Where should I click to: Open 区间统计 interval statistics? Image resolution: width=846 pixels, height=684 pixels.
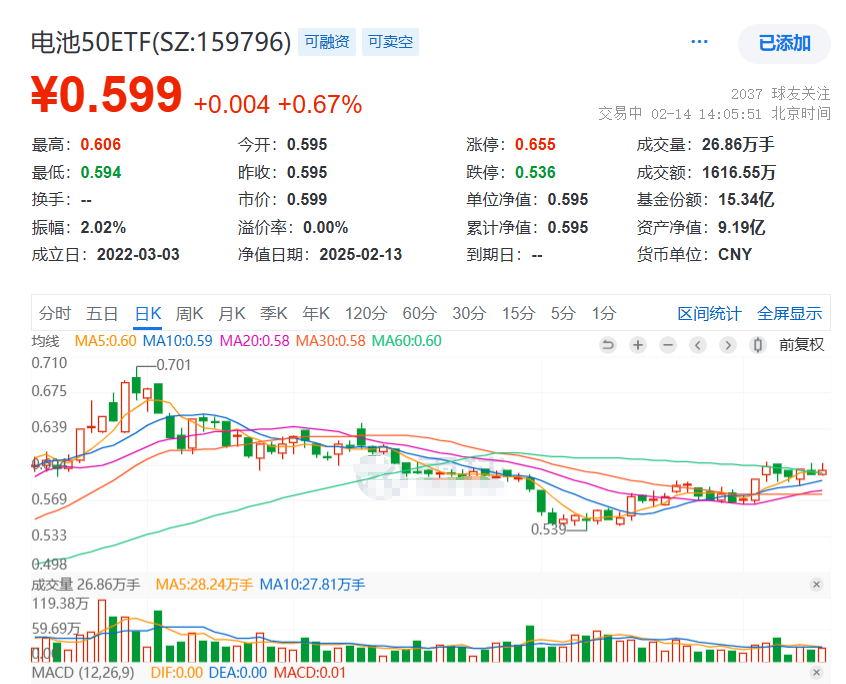pos(709,313)
